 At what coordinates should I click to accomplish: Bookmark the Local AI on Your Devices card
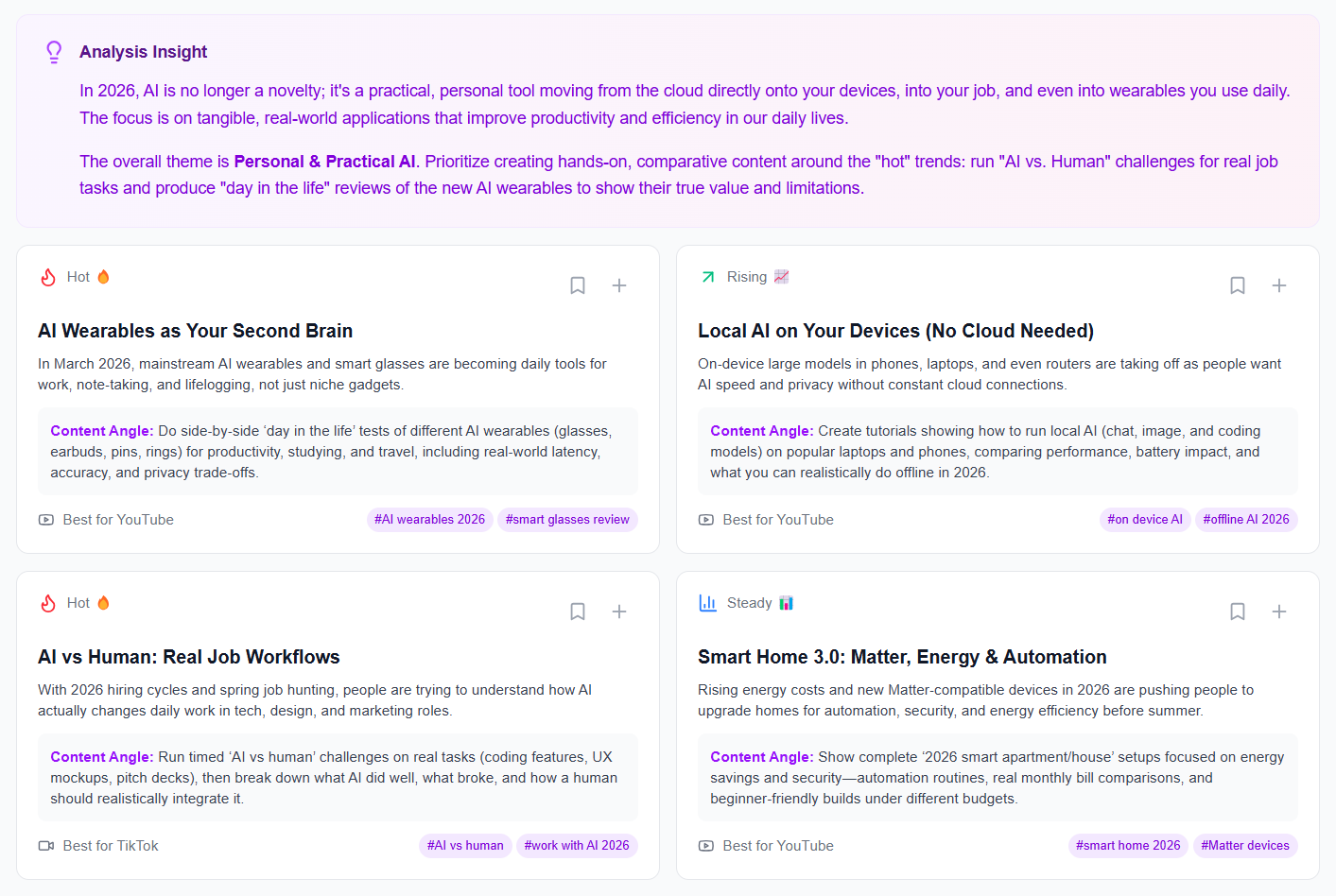[1238, 285]
